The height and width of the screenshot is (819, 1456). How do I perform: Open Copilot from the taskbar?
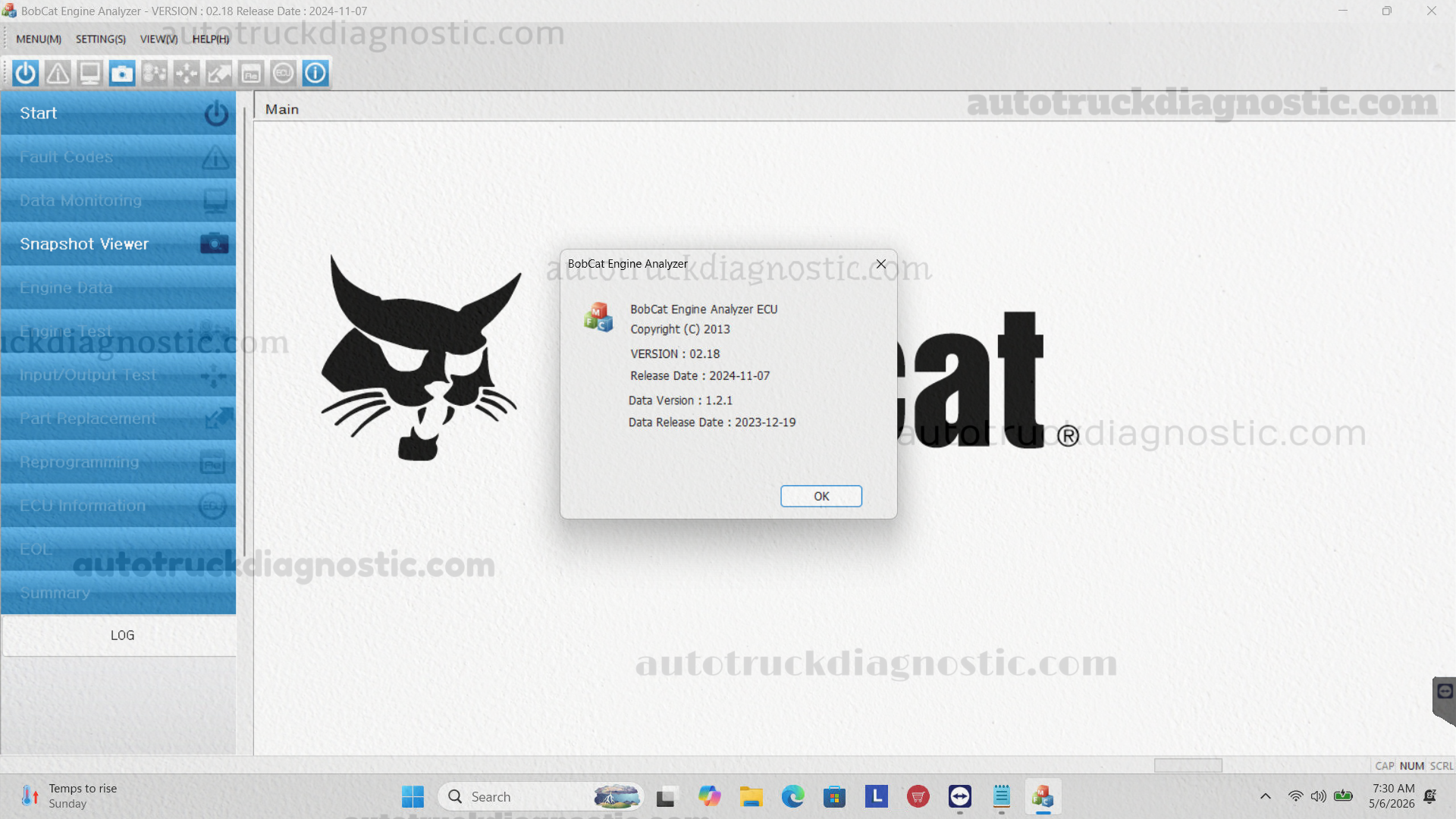(x=709, y=796)
